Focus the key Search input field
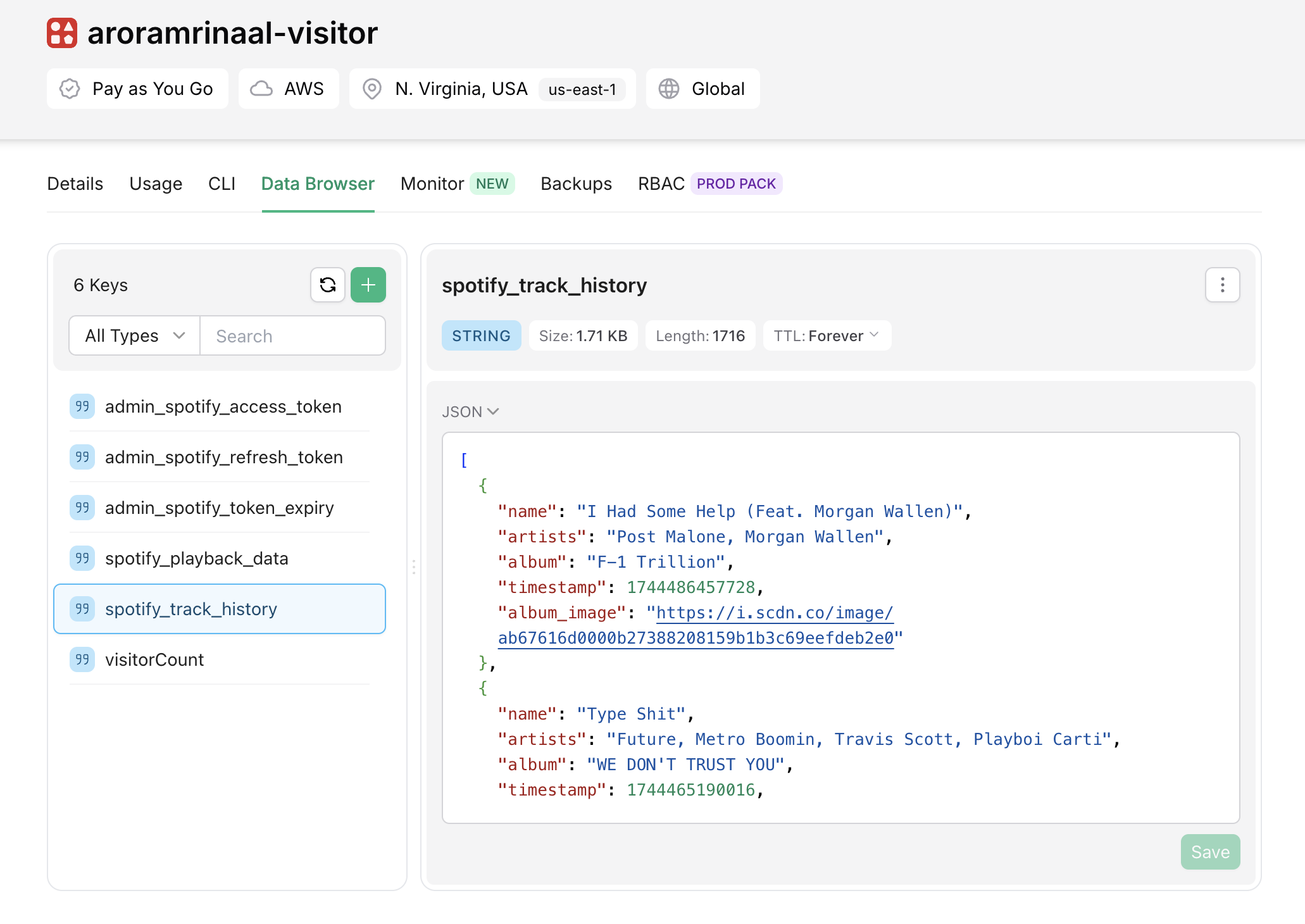The width and height of the screenshot is (1305, 924). [292, 335]
